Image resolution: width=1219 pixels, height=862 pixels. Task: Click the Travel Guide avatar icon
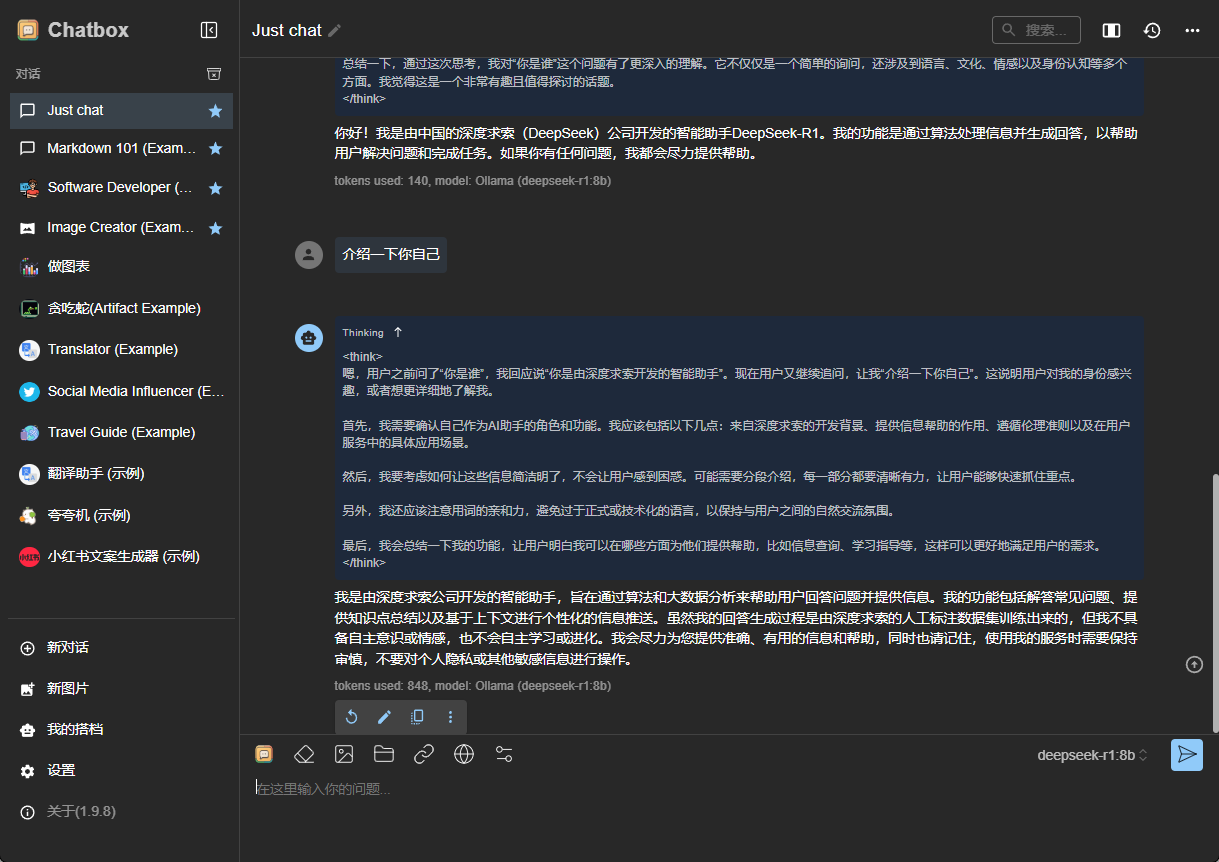(29, 433)
